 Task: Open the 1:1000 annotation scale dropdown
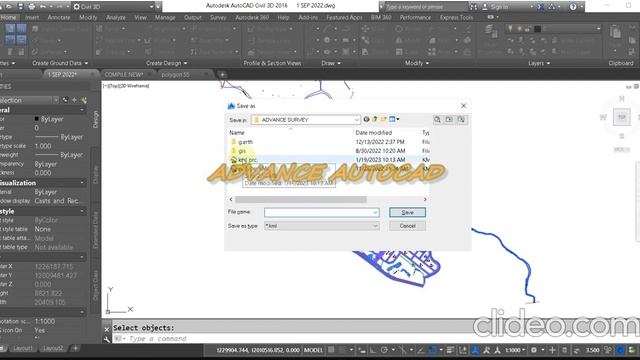pyautogui.click(x=515, y=350)
